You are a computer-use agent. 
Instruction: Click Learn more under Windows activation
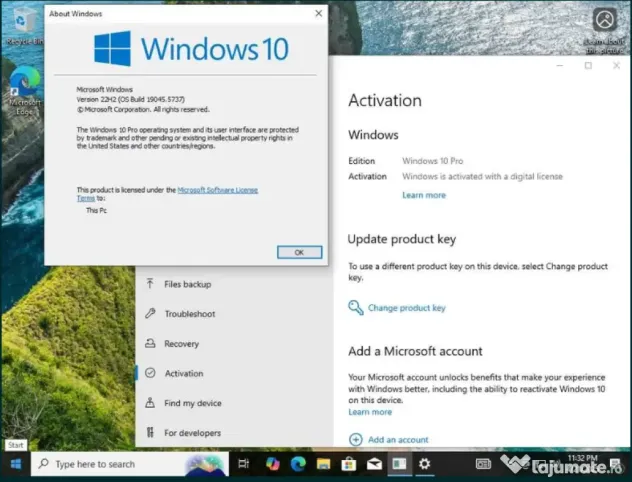point(424,195)
